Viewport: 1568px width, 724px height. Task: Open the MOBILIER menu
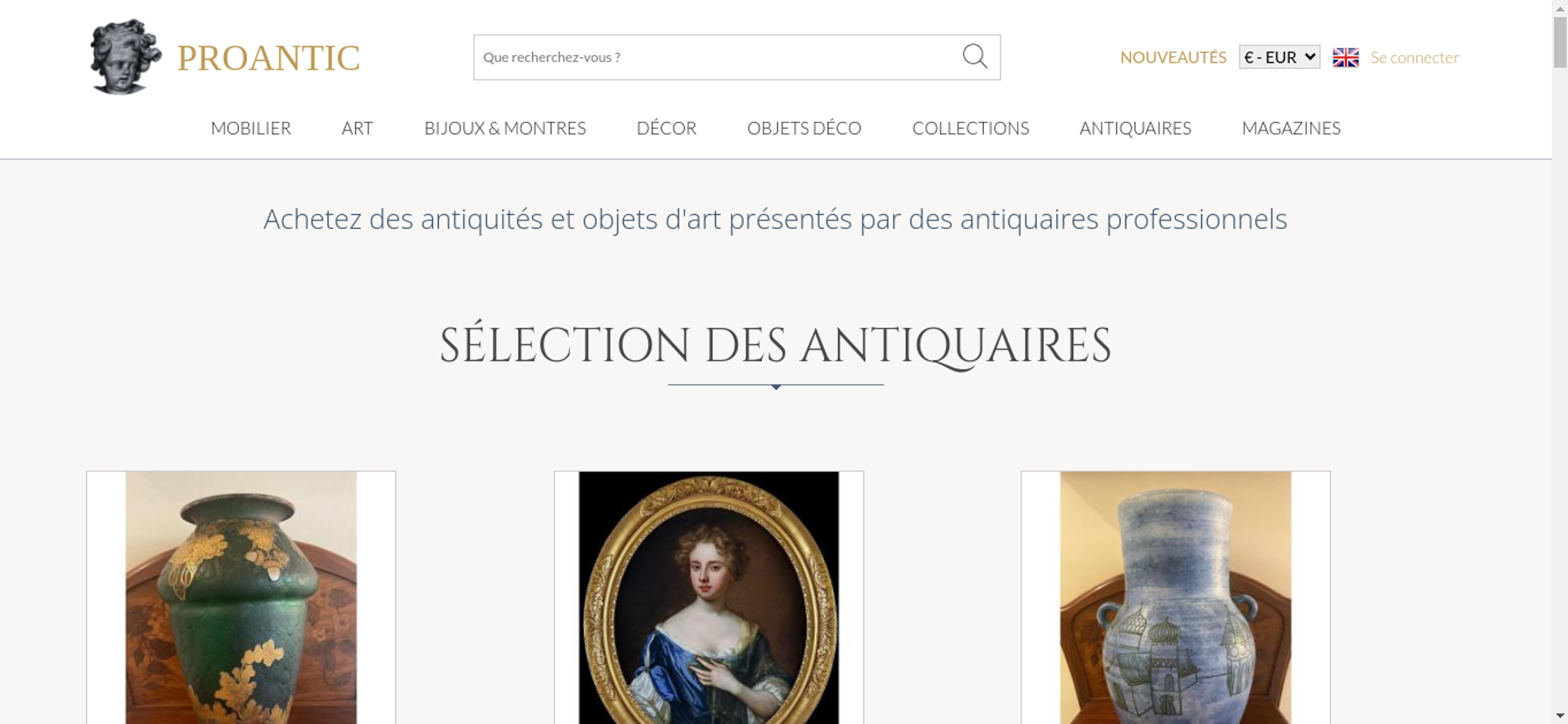coord(251,128)
